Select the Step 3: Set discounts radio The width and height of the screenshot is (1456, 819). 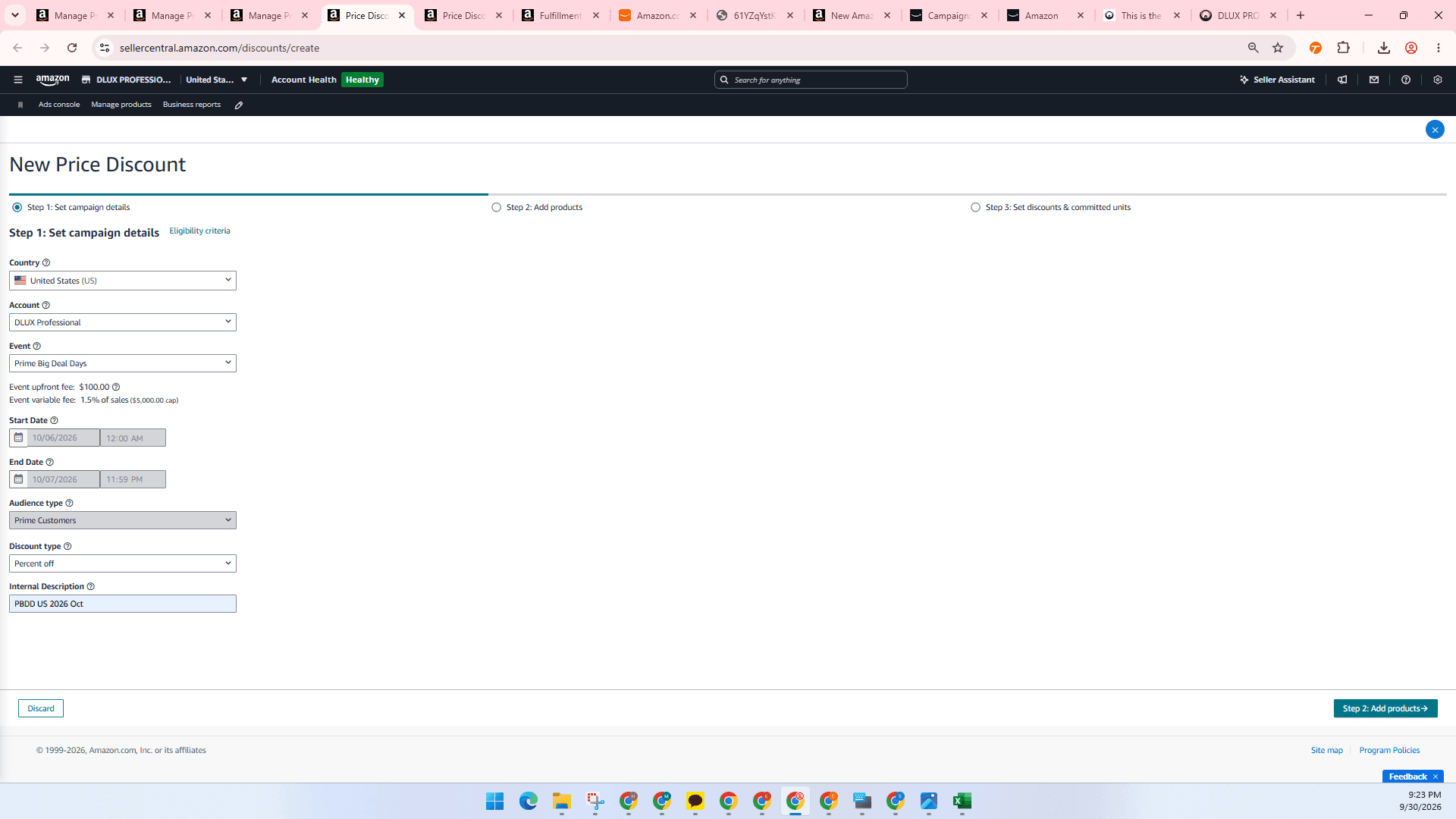[x=975, y=208]
